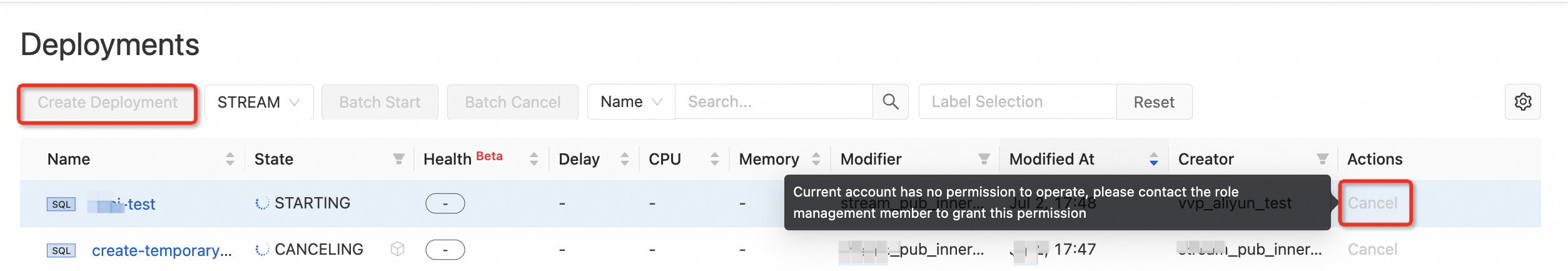Focus the Search text field

(773, 102)
